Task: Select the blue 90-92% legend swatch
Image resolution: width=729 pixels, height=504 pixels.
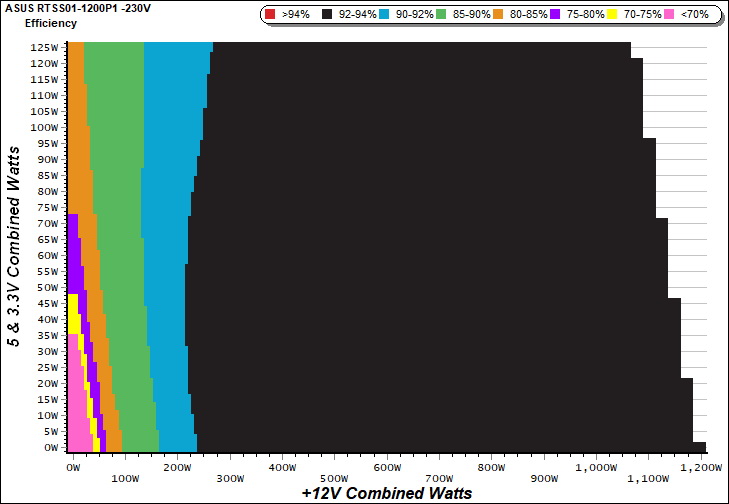Action: click(389, 15)
